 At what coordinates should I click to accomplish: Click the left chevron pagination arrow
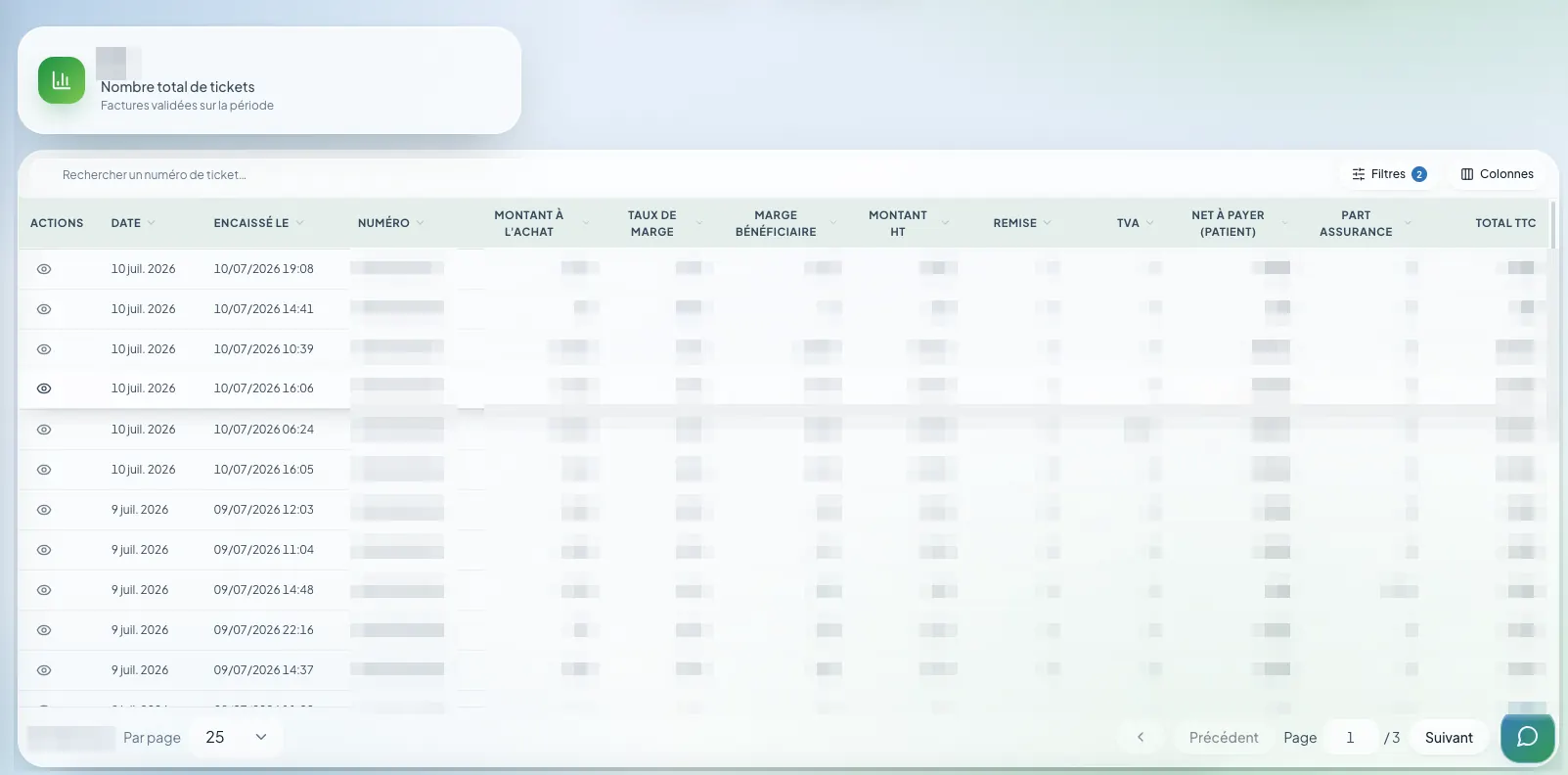point(1141,737)
